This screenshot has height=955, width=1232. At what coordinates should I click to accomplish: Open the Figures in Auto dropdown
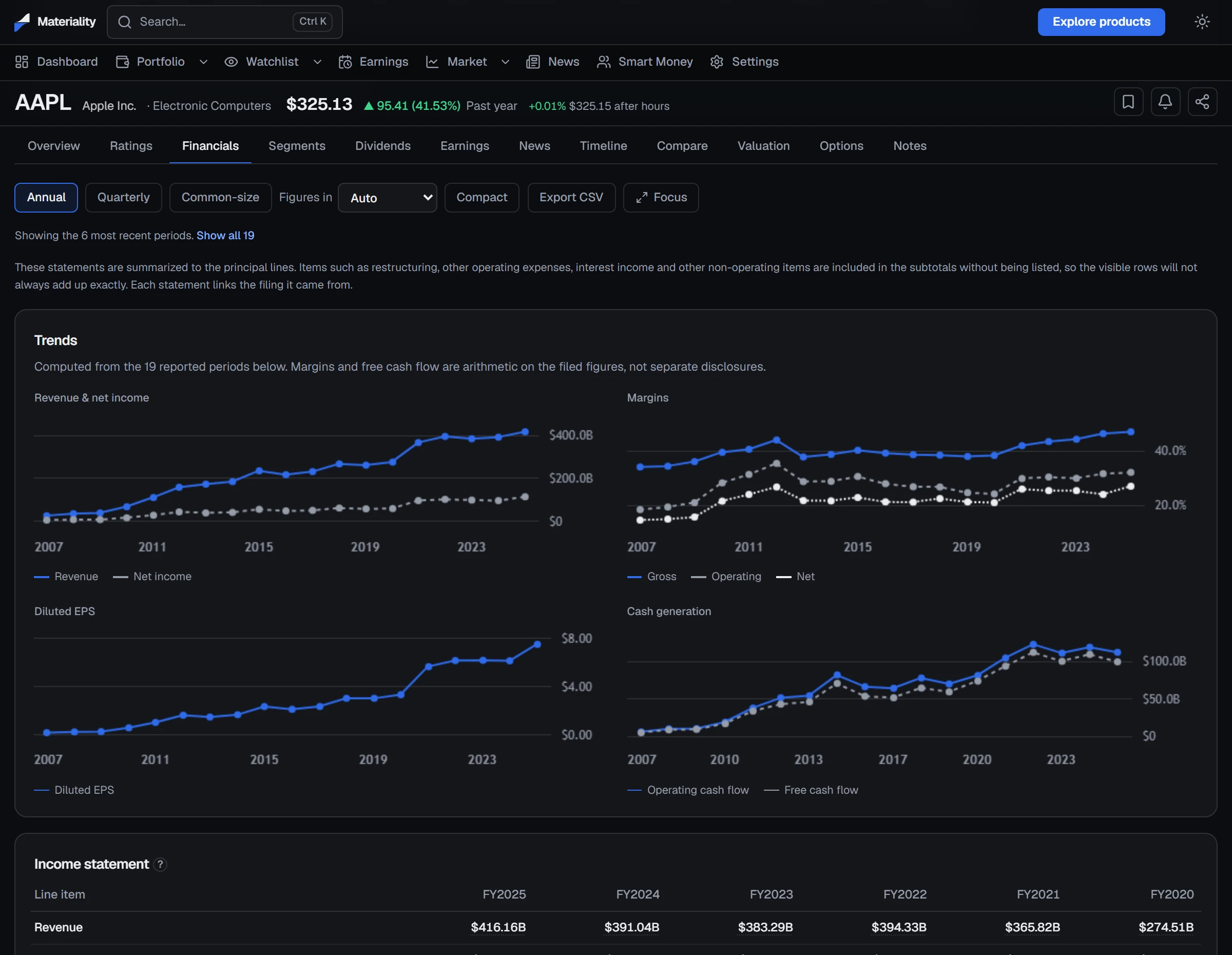[388, 198]
